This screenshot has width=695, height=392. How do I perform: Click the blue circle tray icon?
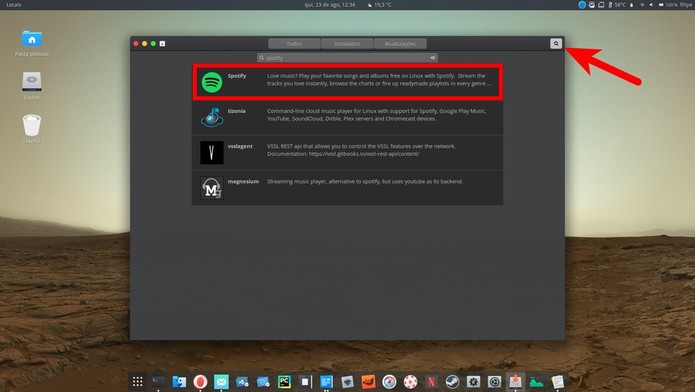[582, 5]
